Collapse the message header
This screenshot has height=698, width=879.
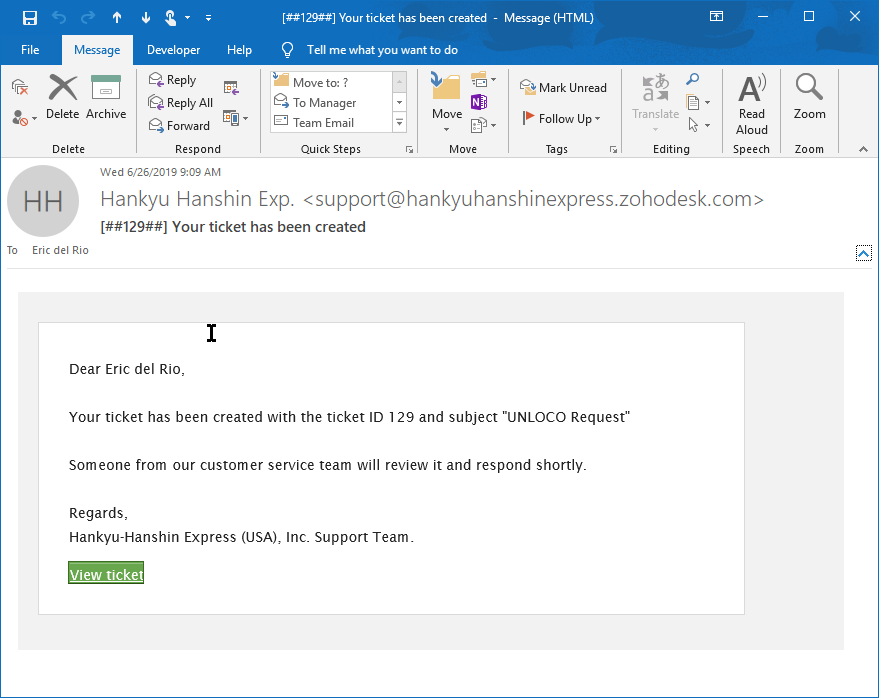point(863,253)
